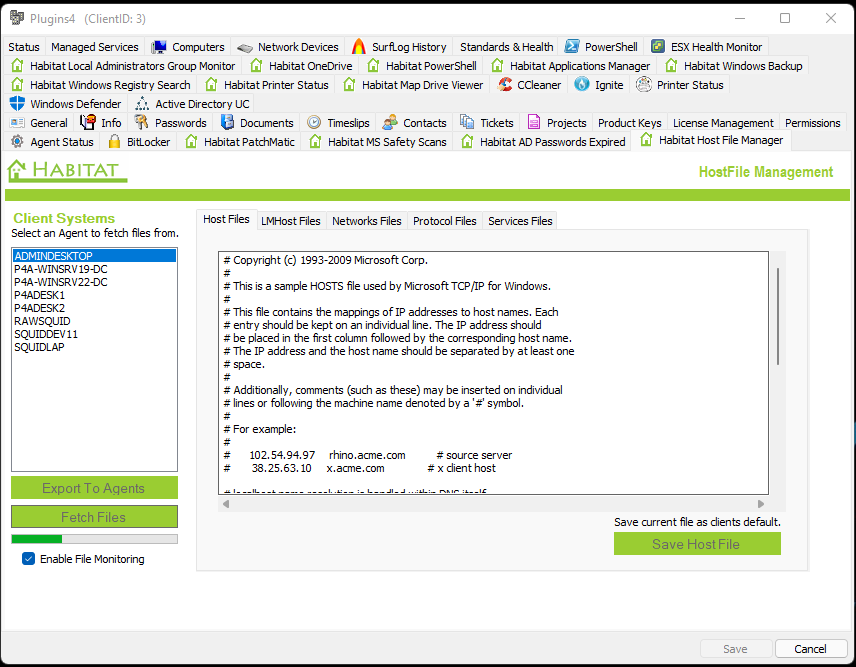The height and width of the screenshot is (667, 856).
Task: Click the Tickets icon
Action: click(467, 122)
